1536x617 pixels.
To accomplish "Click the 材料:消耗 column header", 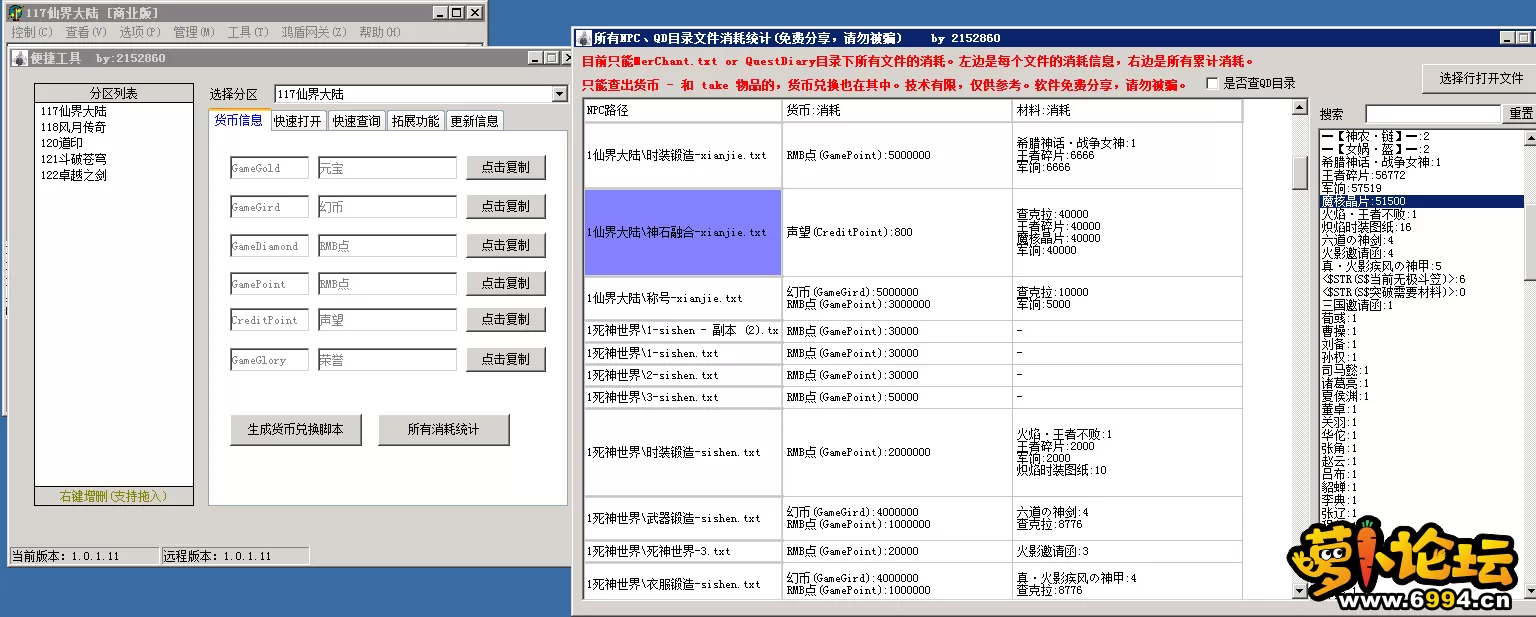I will (1127, 110).
